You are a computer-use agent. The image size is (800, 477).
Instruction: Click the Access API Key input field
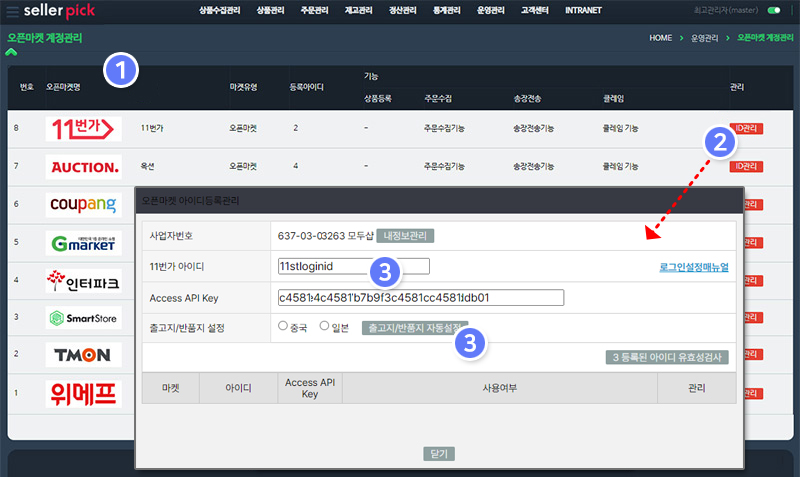[421, 297]
